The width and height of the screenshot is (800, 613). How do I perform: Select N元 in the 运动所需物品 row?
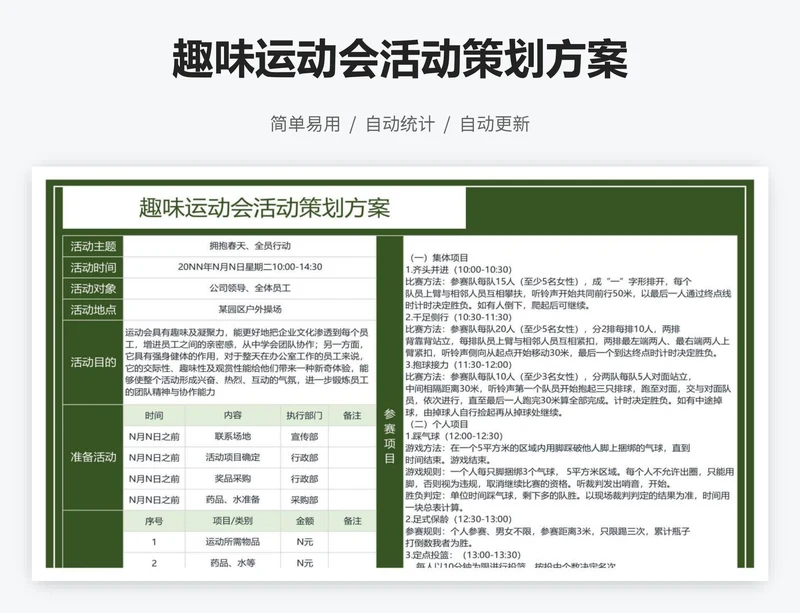pos(305,542)
